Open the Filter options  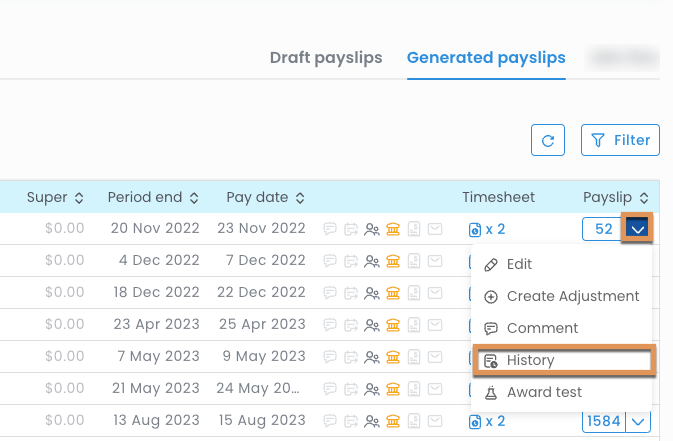(620, 140)
